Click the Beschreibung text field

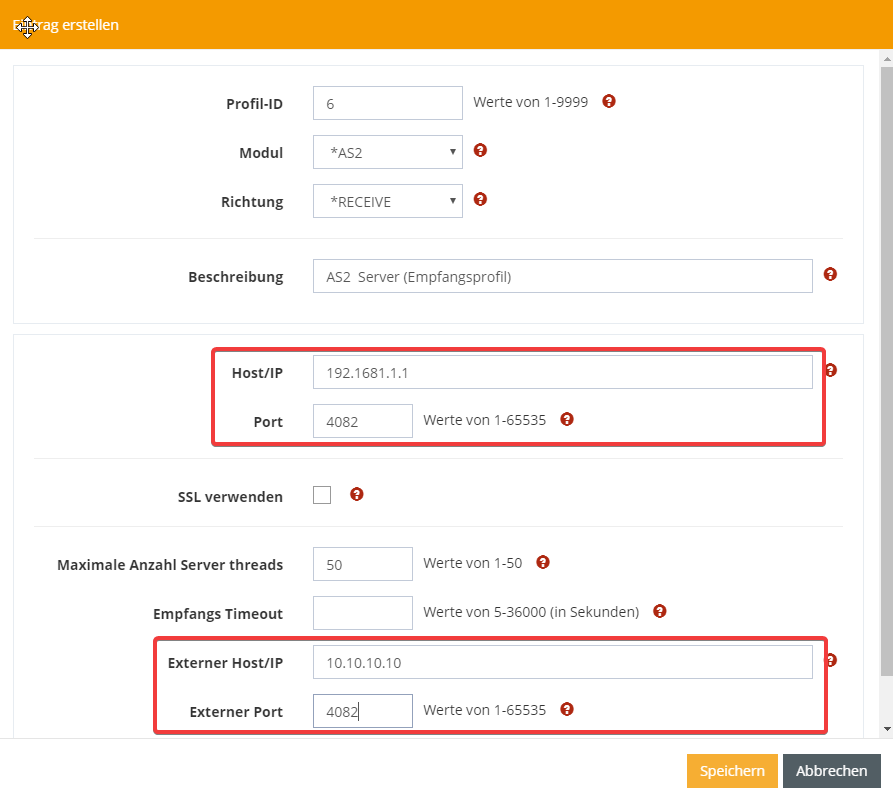tap(562, 277)
